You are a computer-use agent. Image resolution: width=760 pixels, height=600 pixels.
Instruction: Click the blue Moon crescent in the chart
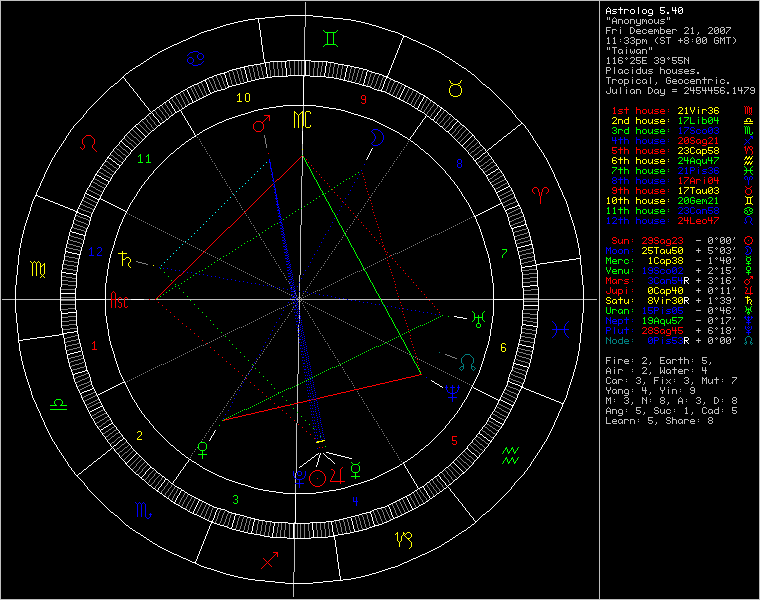pos(377,138)
